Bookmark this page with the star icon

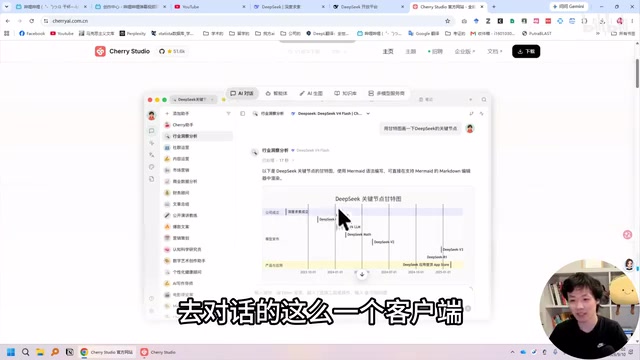(447, 21)
